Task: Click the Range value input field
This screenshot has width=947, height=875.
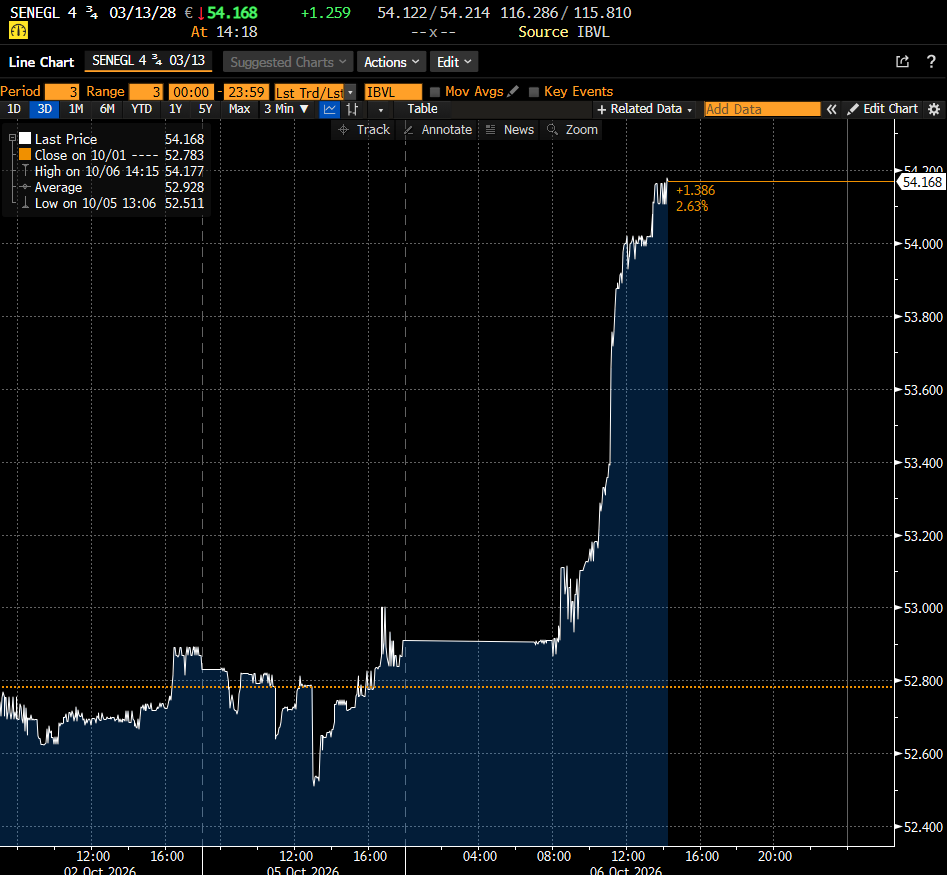Action: click(146, 92)
